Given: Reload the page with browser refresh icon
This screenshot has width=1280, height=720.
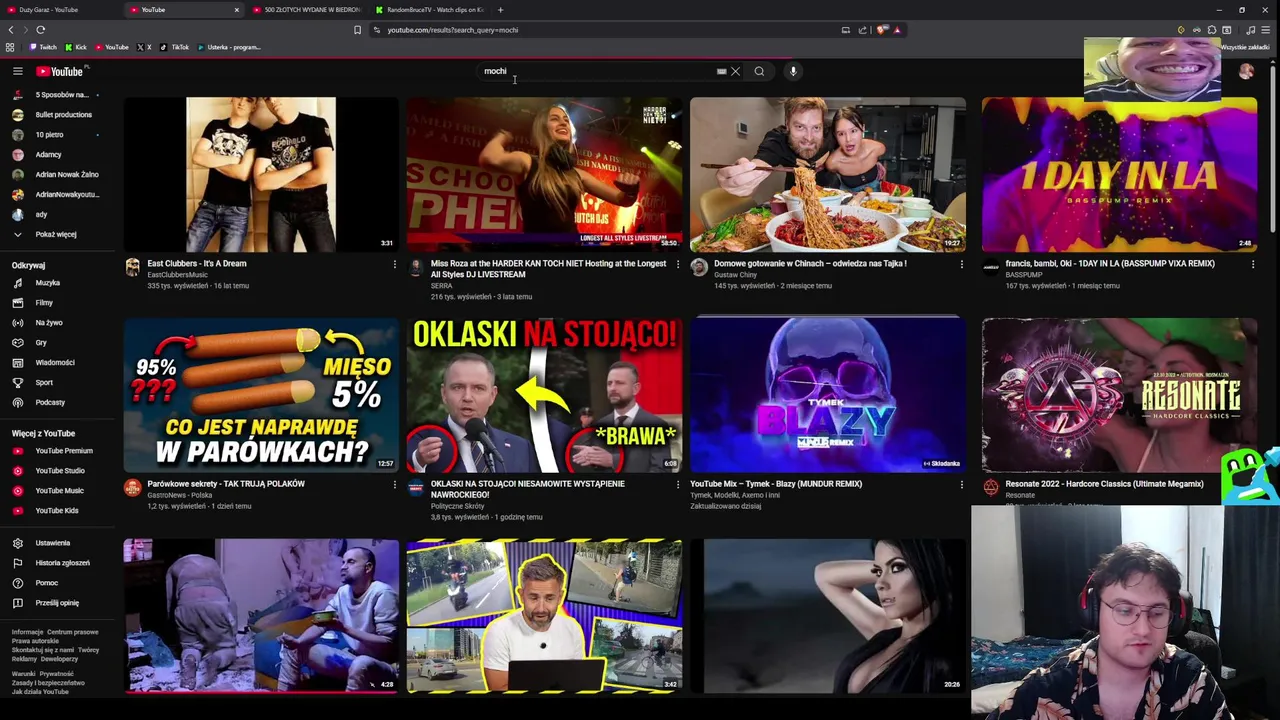Looking at the screenshot, I should pyautogui.click(x=40, y=30).
